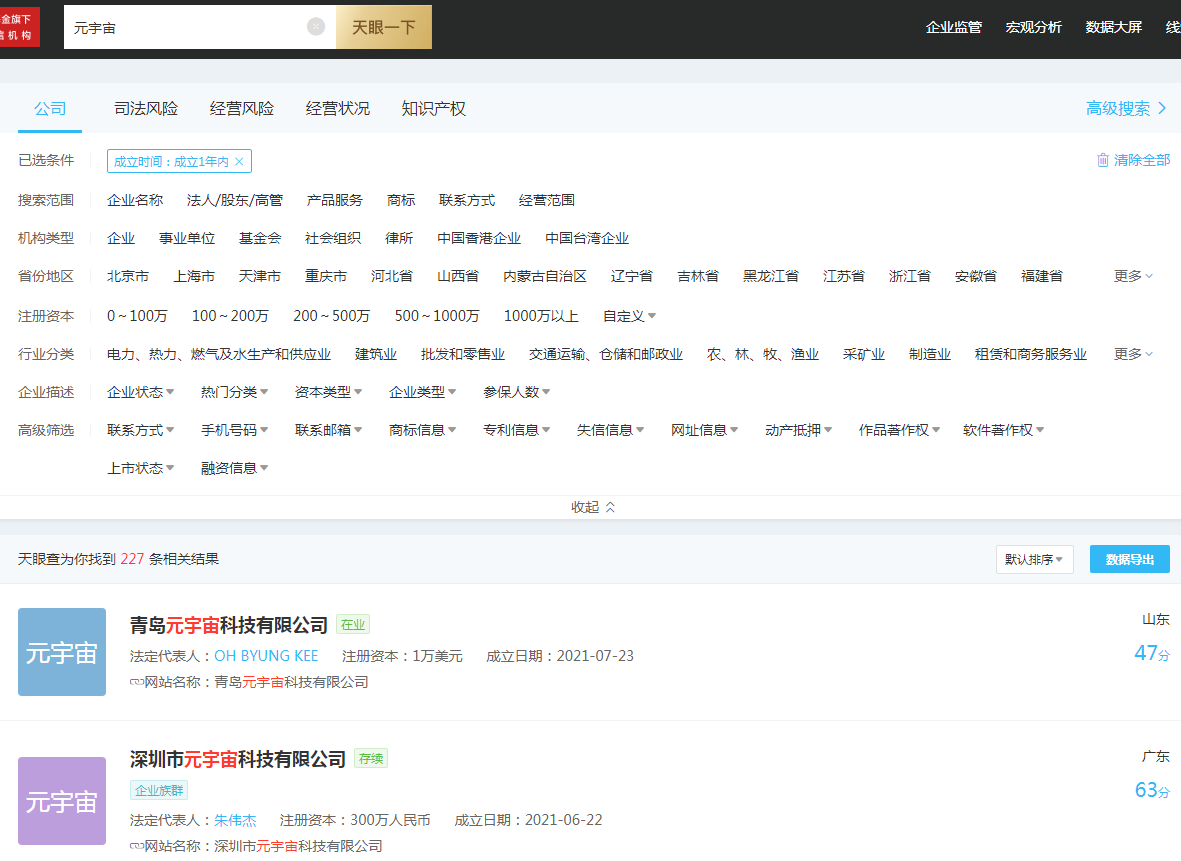
Task: Click the trash icon next to 清除全部
Action: tap(1103, 160)
